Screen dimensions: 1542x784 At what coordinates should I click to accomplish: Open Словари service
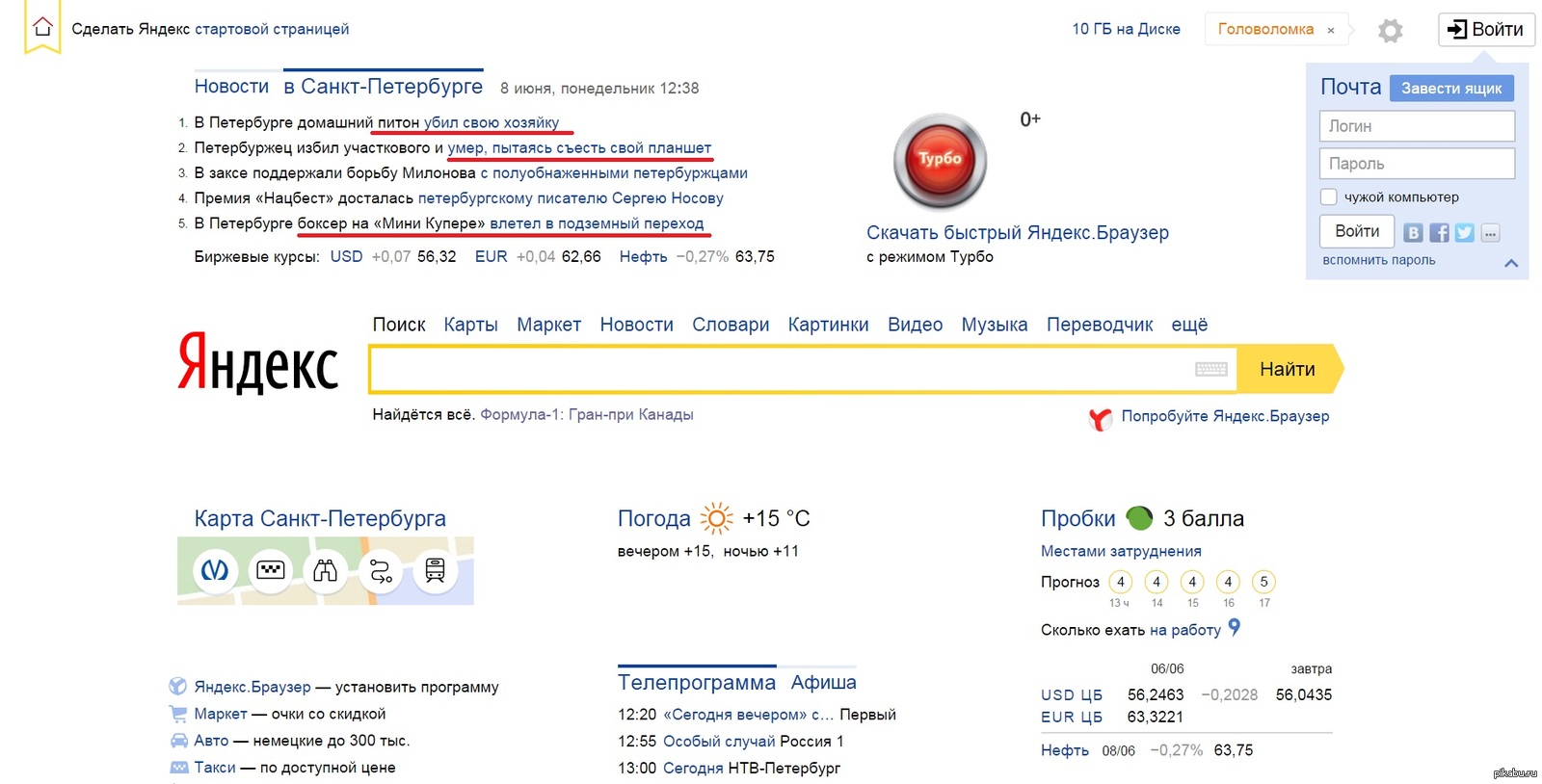point(731,325)
